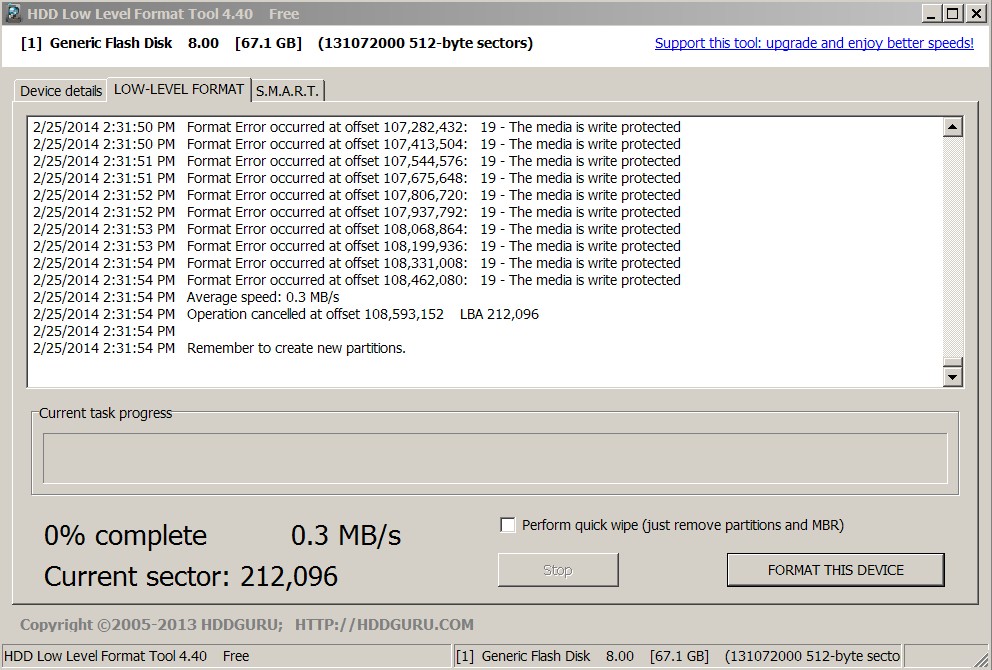Maximize the HDD Low Level Format window
Image resolution: width=992 pixels, height=670 pixels.
click(x=952, y=13)
